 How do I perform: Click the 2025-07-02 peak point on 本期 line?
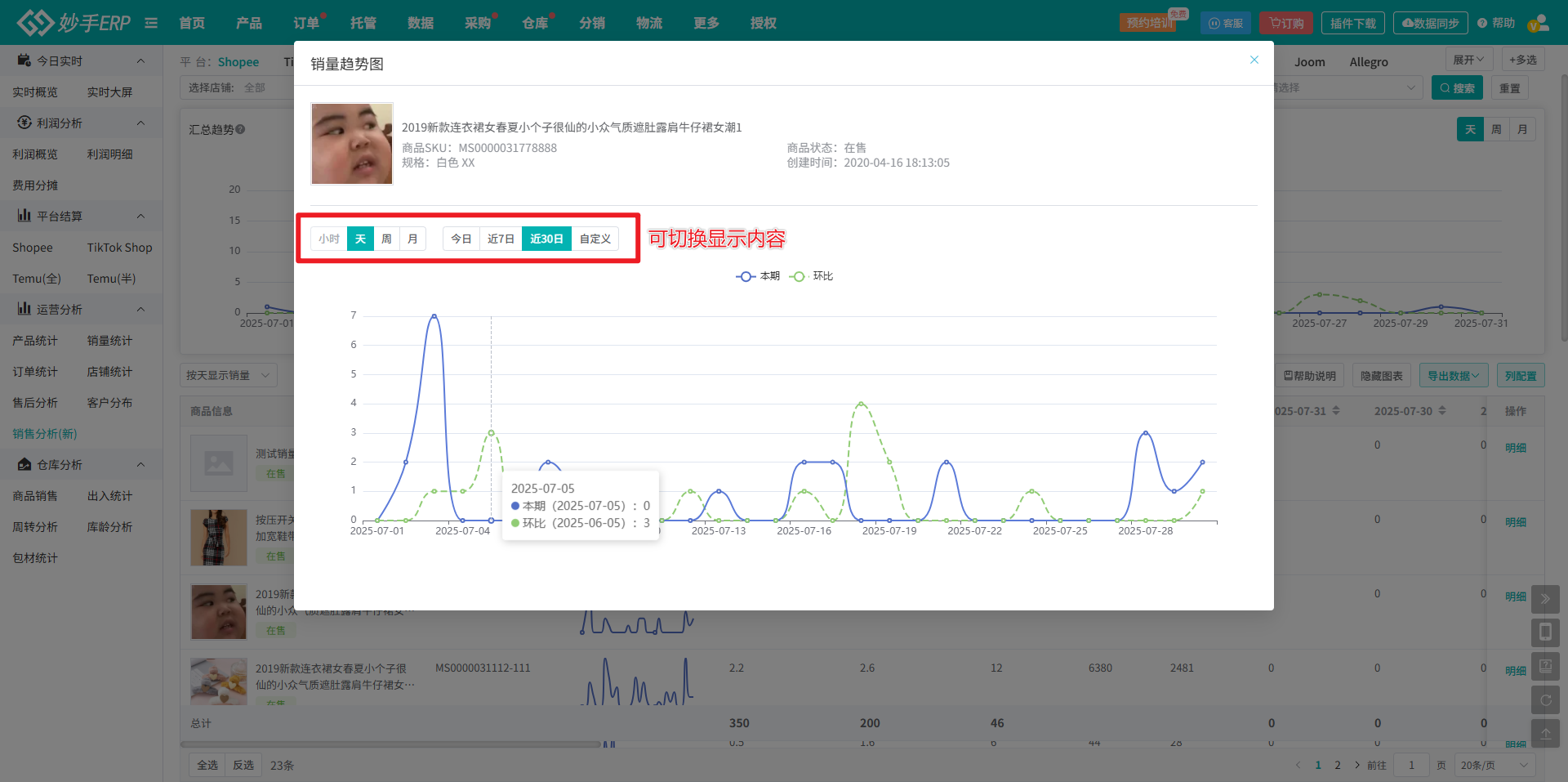coord(434,315)
